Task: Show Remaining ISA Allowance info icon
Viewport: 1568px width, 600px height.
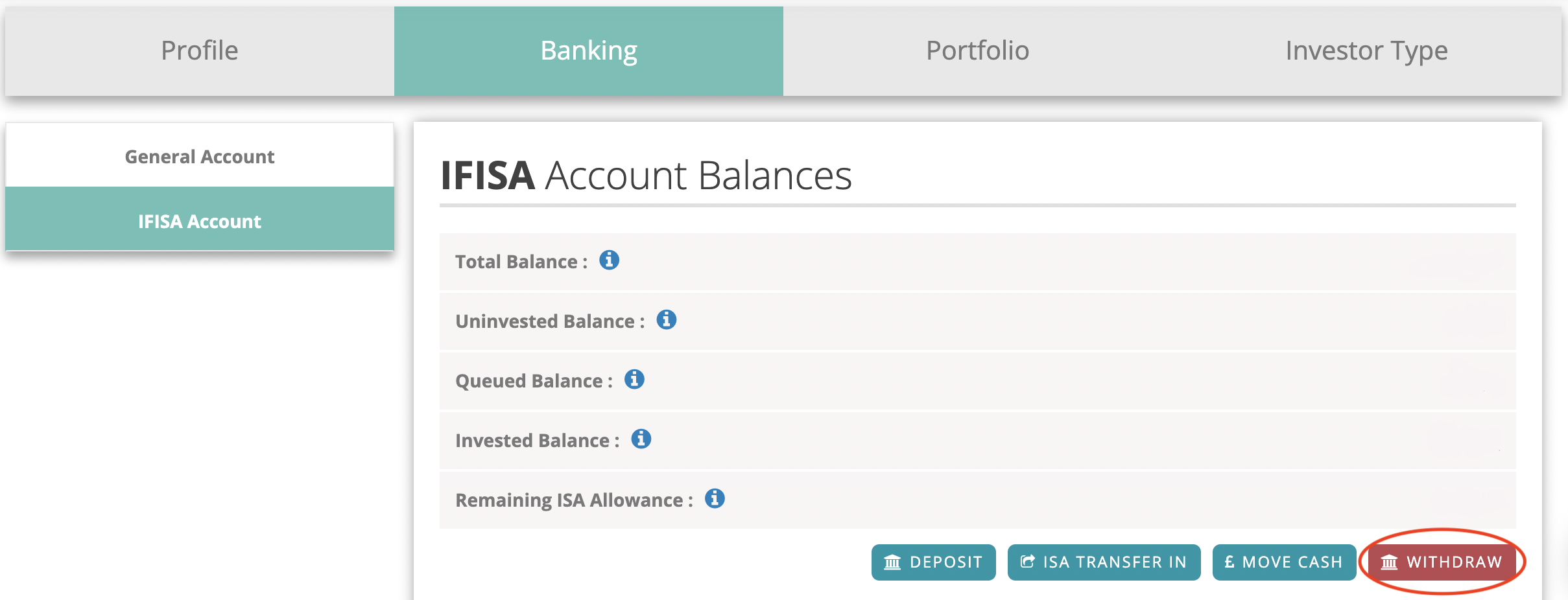Action: tap(715, 499)
